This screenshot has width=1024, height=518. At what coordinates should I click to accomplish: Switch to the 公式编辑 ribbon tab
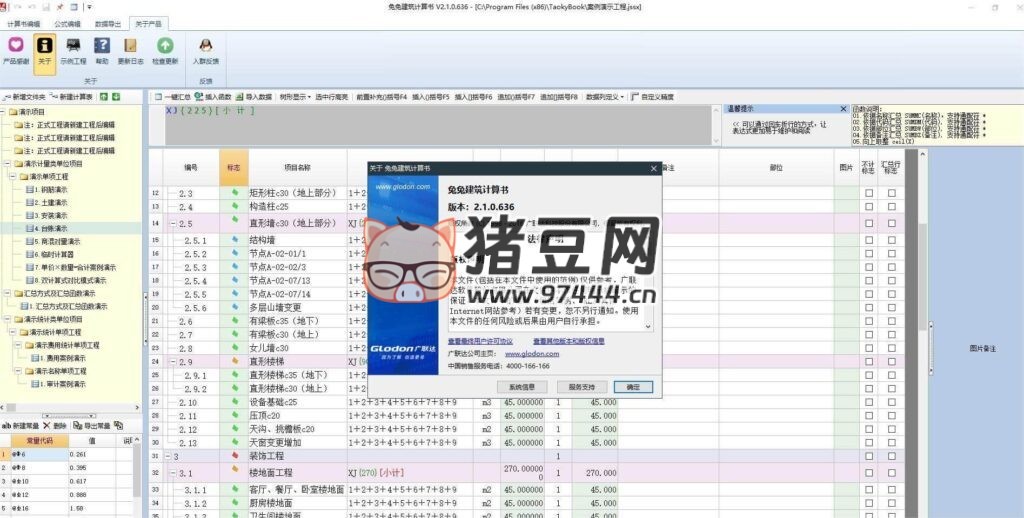[67, 24]
